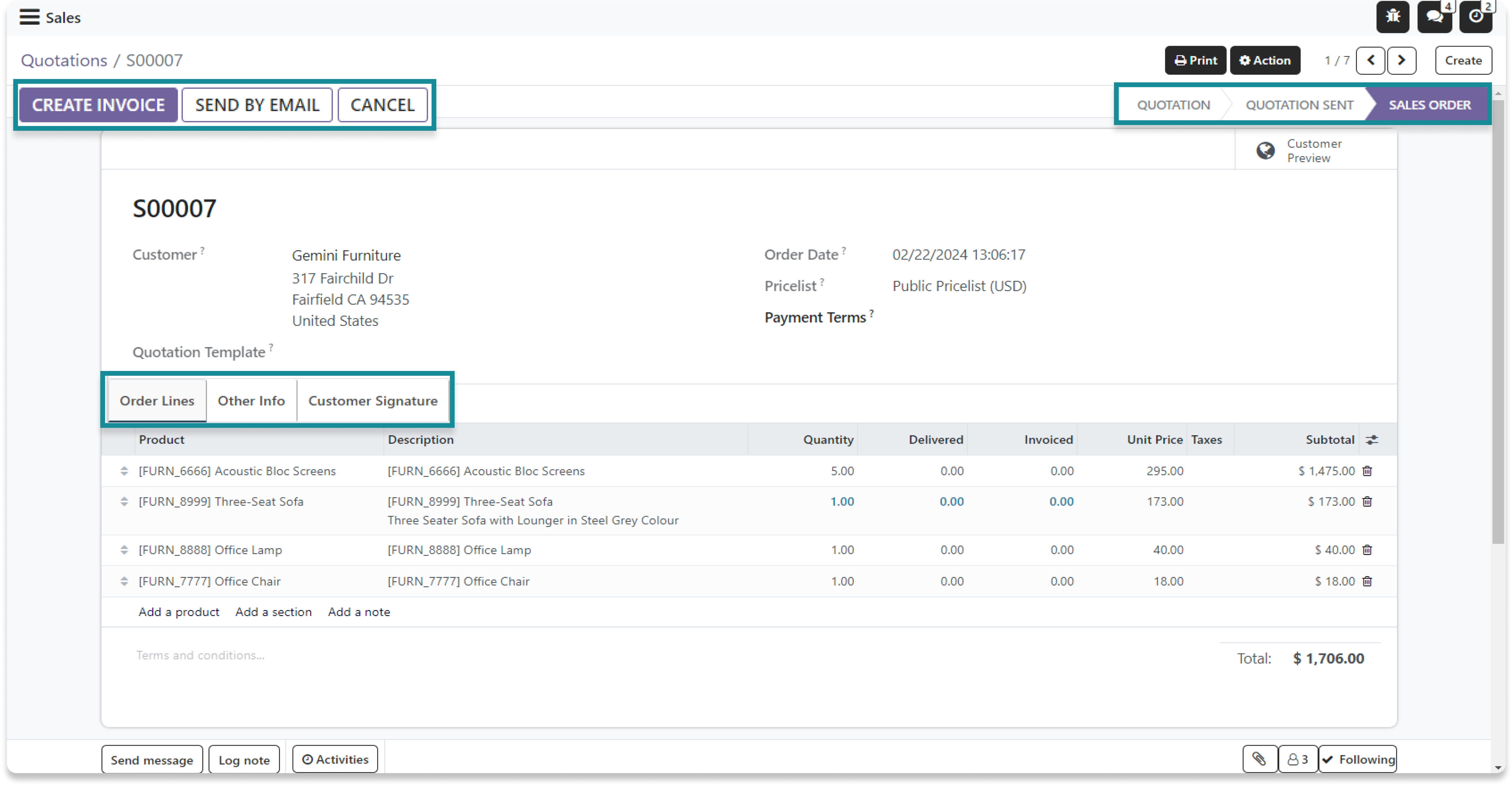1512x786 pixels.
Task: Click the record pager 1 / 7
Action: click(1337, 61)
